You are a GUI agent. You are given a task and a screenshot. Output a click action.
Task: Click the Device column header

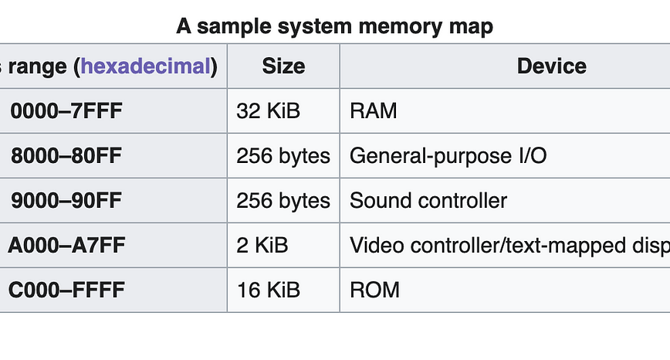(505, 66)
